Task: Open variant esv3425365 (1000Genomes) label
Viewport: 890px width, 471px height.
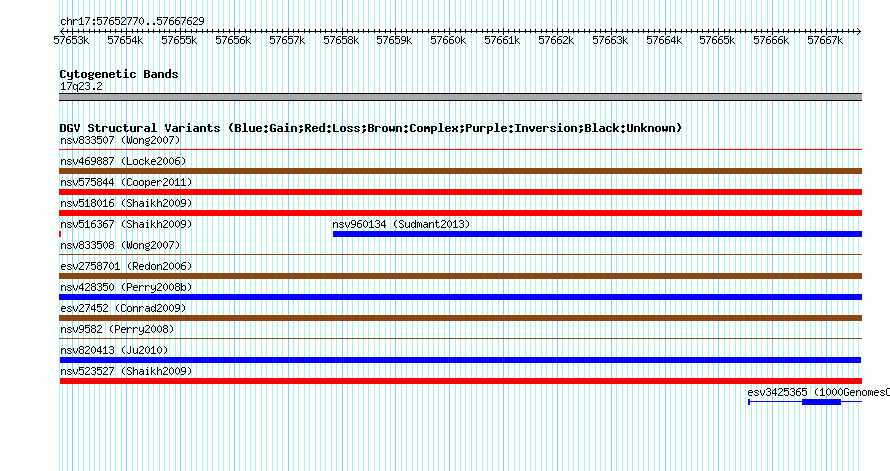Action: [x=818, y=392]
